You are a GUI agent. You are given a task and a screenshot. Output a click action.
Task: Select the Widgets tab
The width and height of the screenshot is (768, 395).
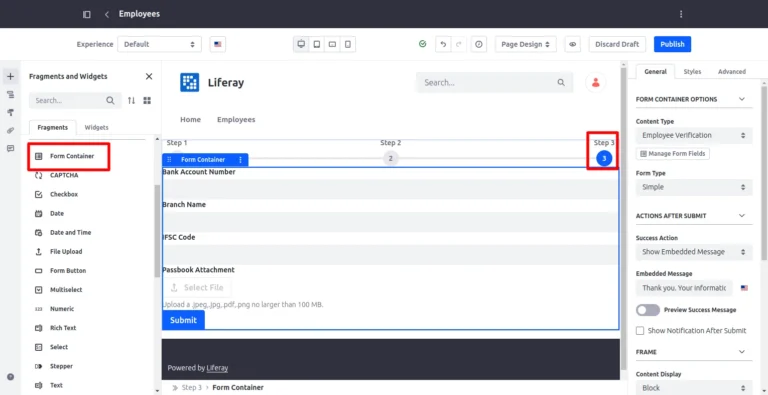pyautogui.click(x=96, y=127)
